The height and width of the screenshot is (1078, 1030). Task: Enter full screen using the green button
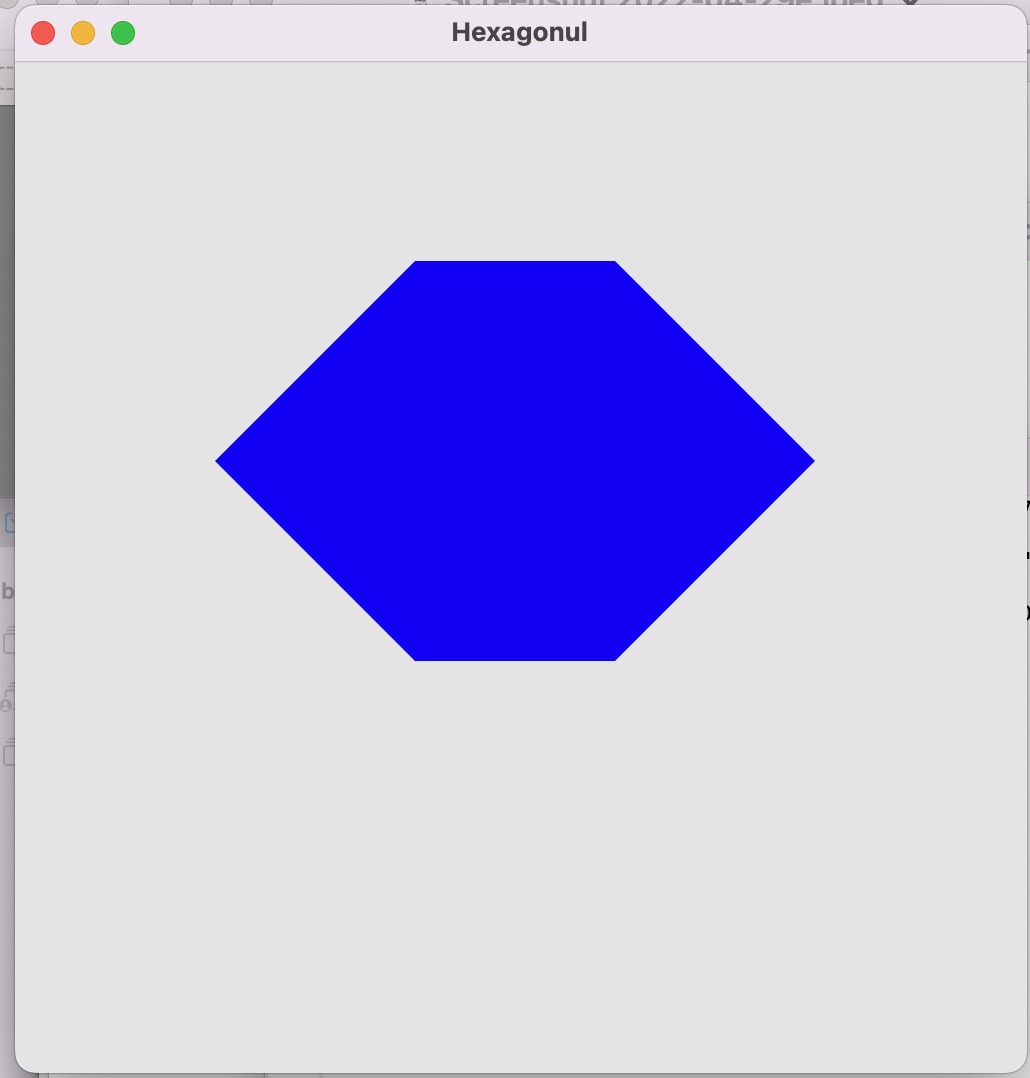point(123,33)
